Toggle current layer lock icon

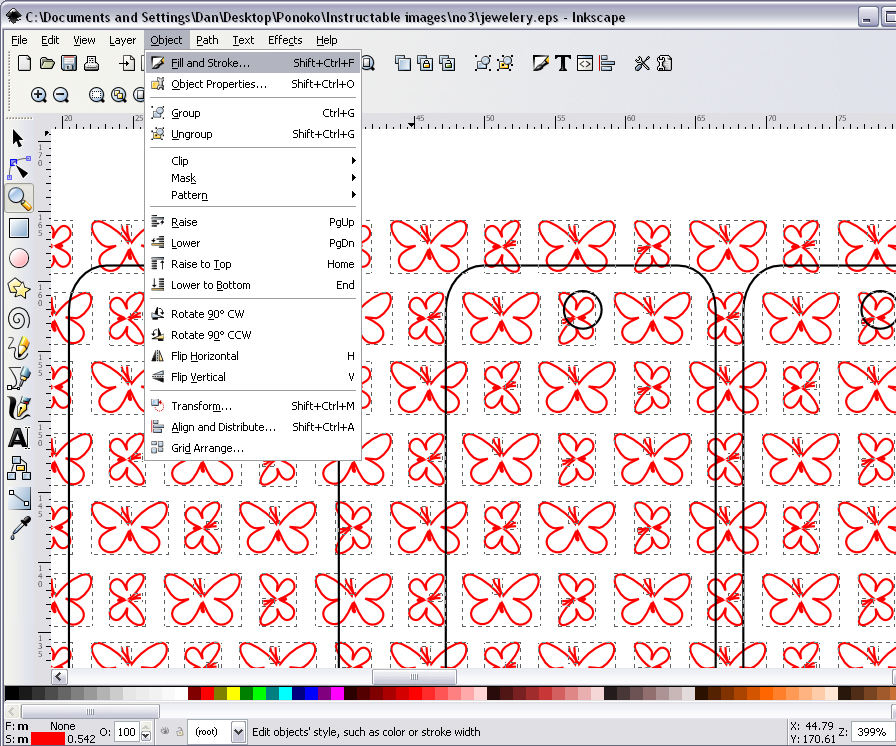(x=179, y=731)
